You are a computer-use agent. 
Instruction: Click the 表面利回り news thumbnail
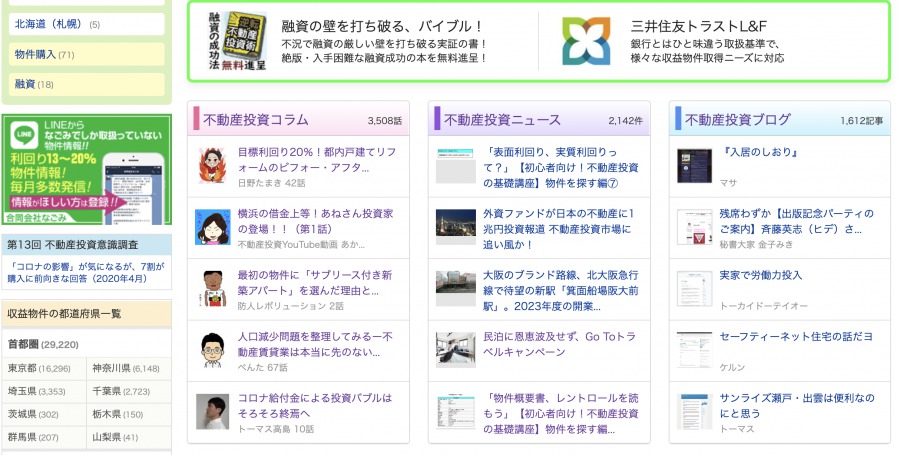coord(456,165)
